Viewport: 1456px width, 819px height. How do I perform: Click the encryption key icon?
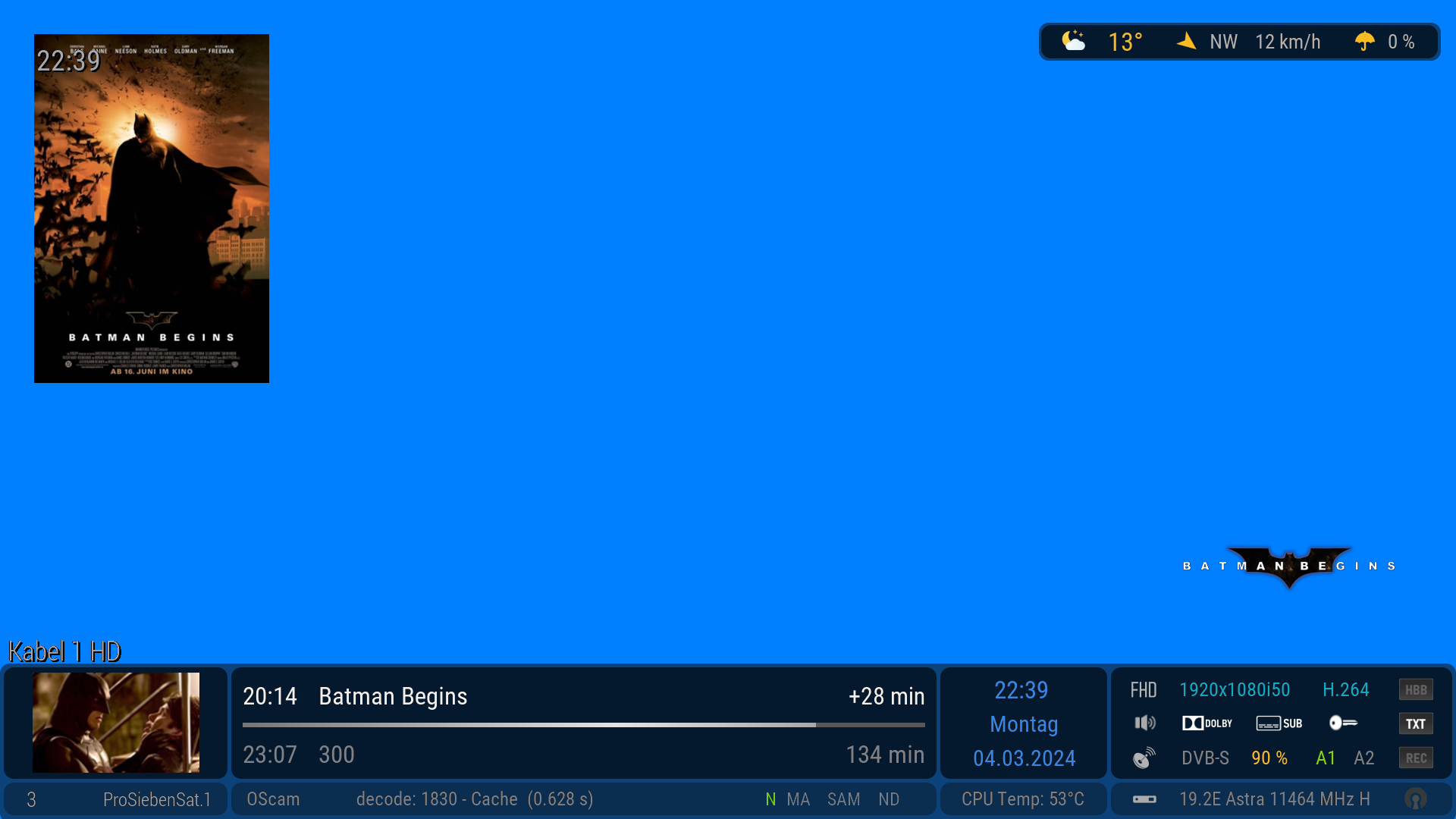click(1343, 723)
